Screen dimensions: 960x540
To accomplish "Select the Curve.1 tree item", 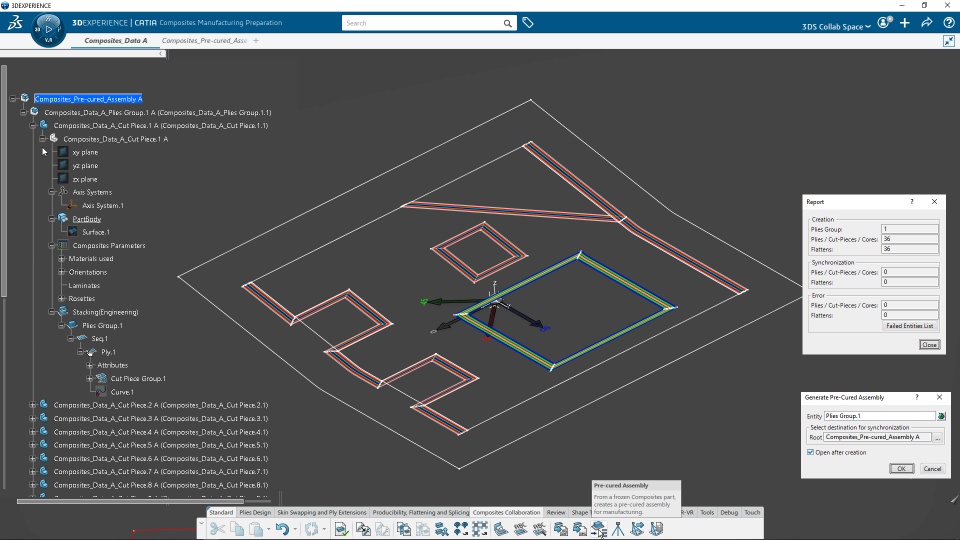I will click(122, 392).
